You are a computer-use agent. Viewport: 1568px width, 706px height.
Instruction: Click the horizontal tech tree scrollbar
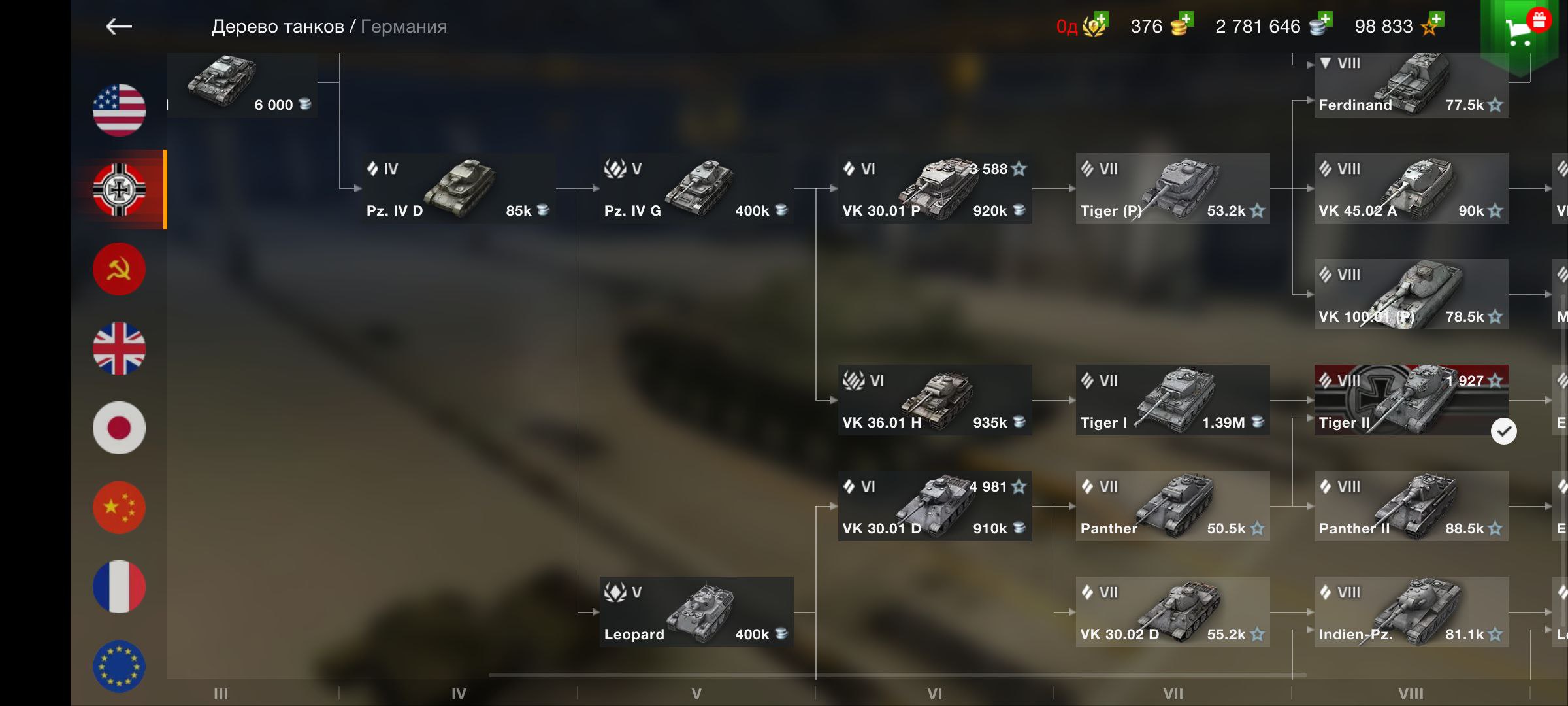pyautogui.click(x=897, y=675)
